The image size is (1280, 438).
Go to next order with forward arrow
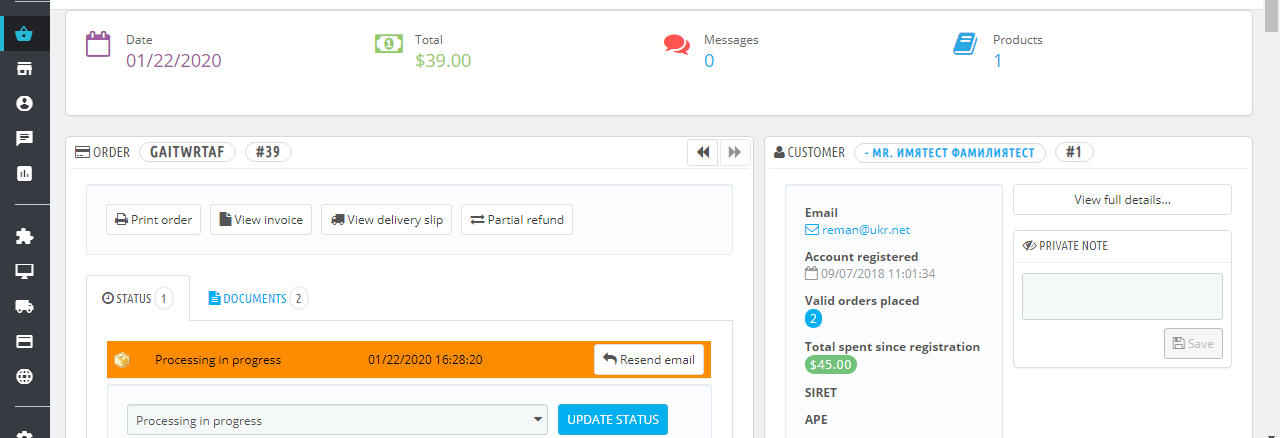tap(735, 152)
